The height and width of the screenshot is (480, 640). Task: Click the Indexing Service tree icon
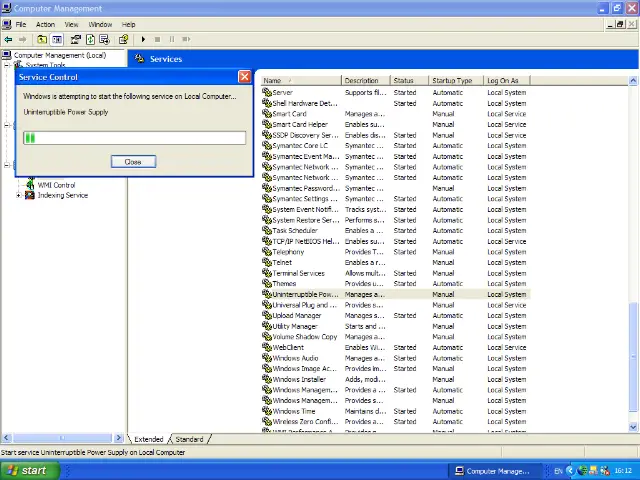click(x=30, y=195)
